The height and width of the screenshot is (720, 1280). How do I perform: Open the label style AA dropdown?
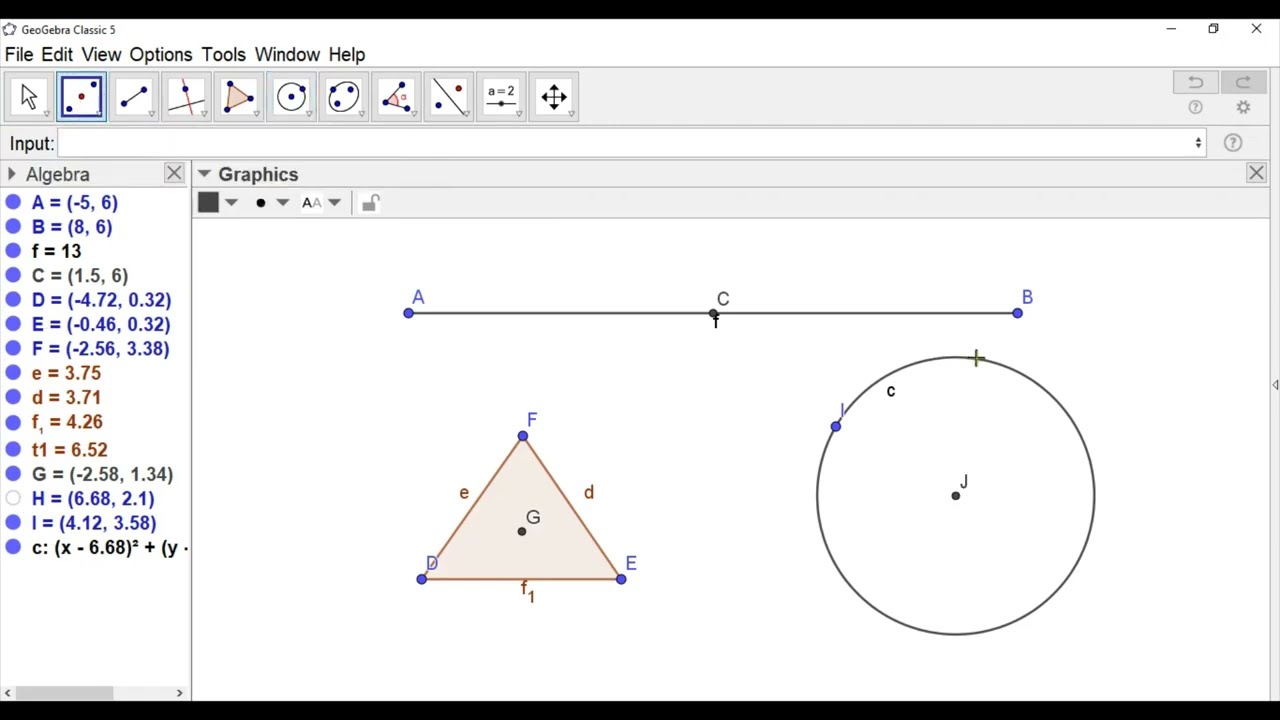335,203
